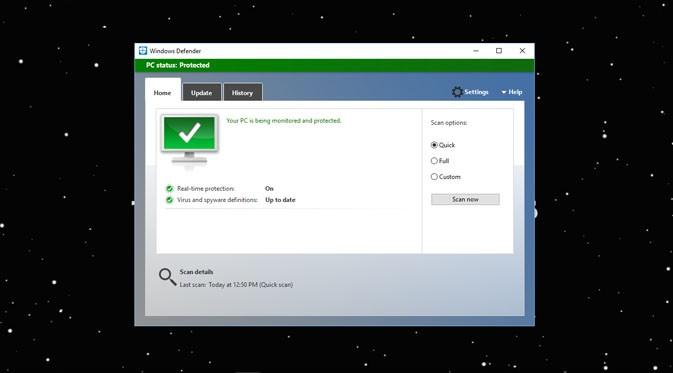This screenshot has height=373, width=673.
Task: Click the Scan options heading
Action: click(x=449, y=123)
